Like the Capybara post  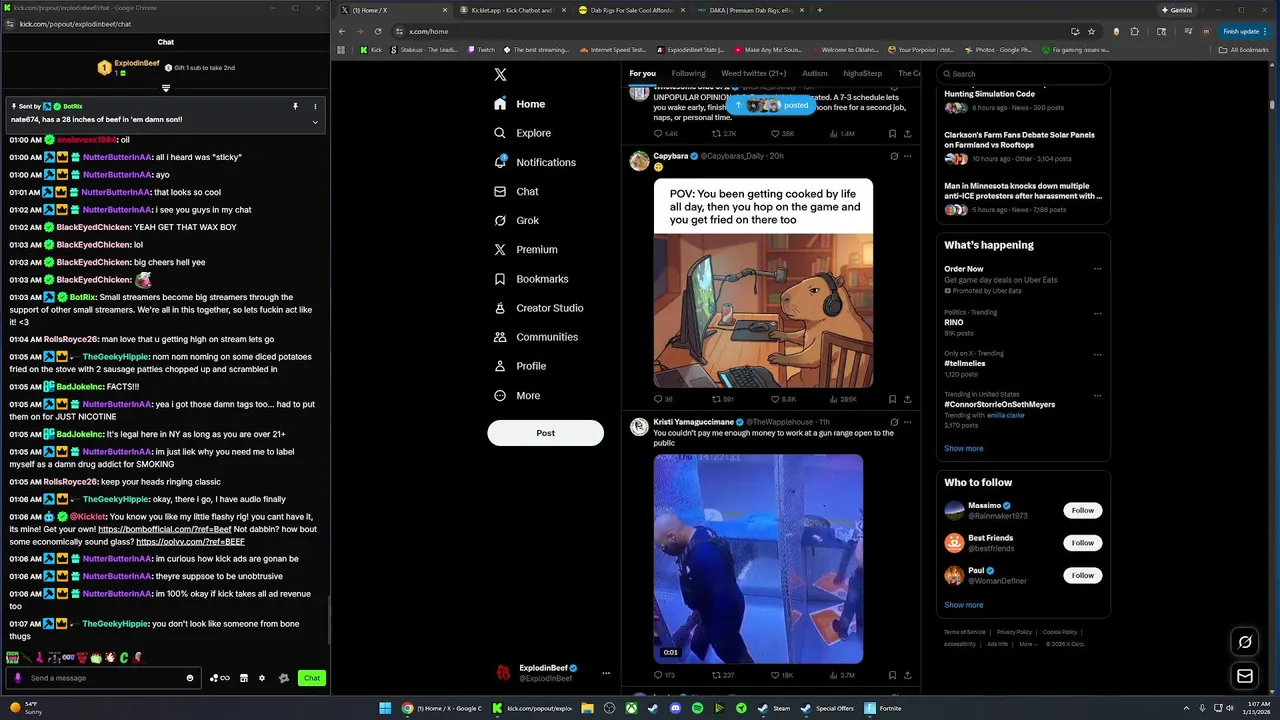[783, 399]
